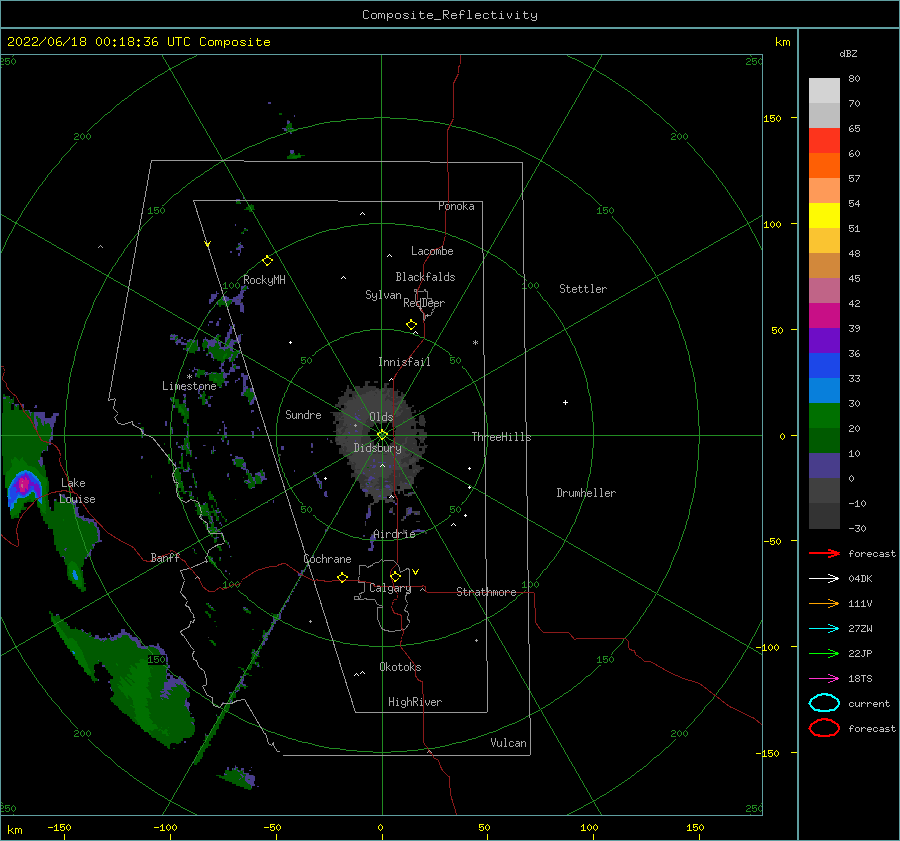Image resolution: width=900 pixels, height=841 pixels.
Task: Click the 2022/06/18 UTC timestamp text
Action: (x=138, y=42)
